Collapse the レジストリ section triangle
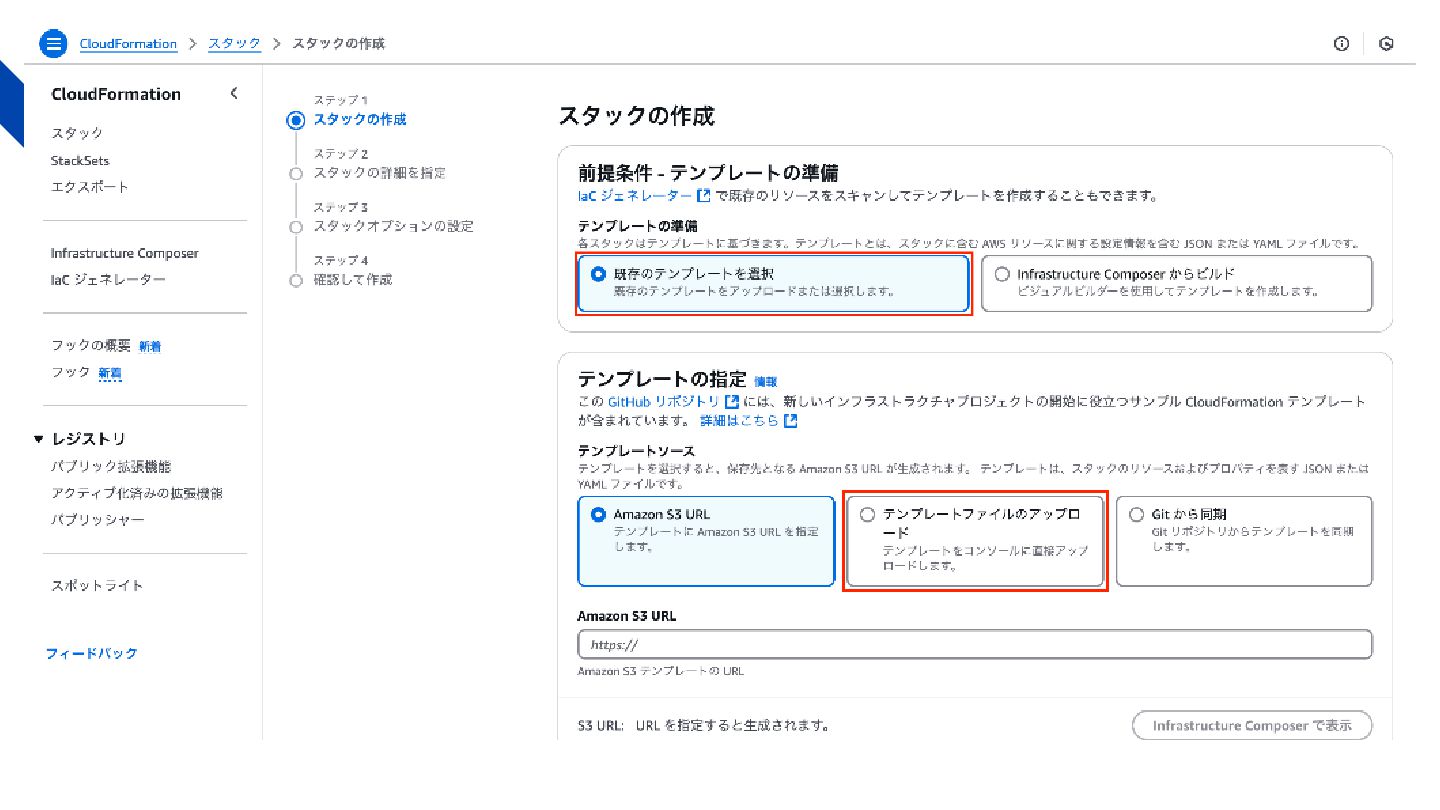The height and width of the screenshot is (810, 1440). pos(39,439)
